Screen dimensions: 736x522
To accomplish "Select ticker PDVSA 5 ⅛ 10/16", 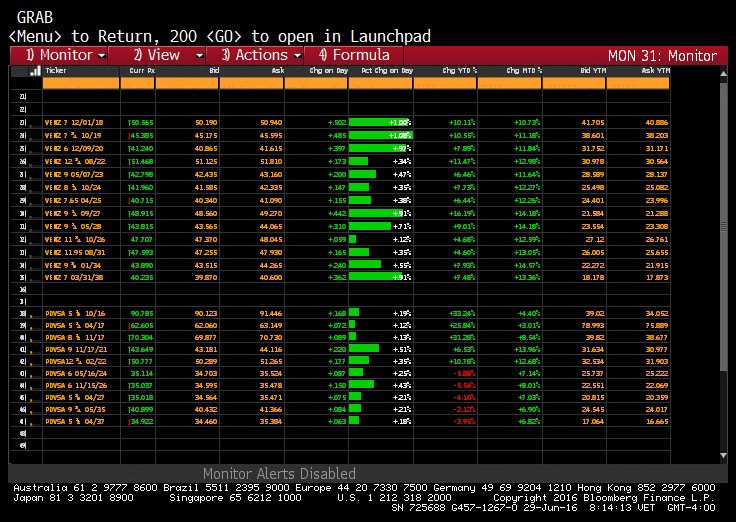I will (75, 314).
